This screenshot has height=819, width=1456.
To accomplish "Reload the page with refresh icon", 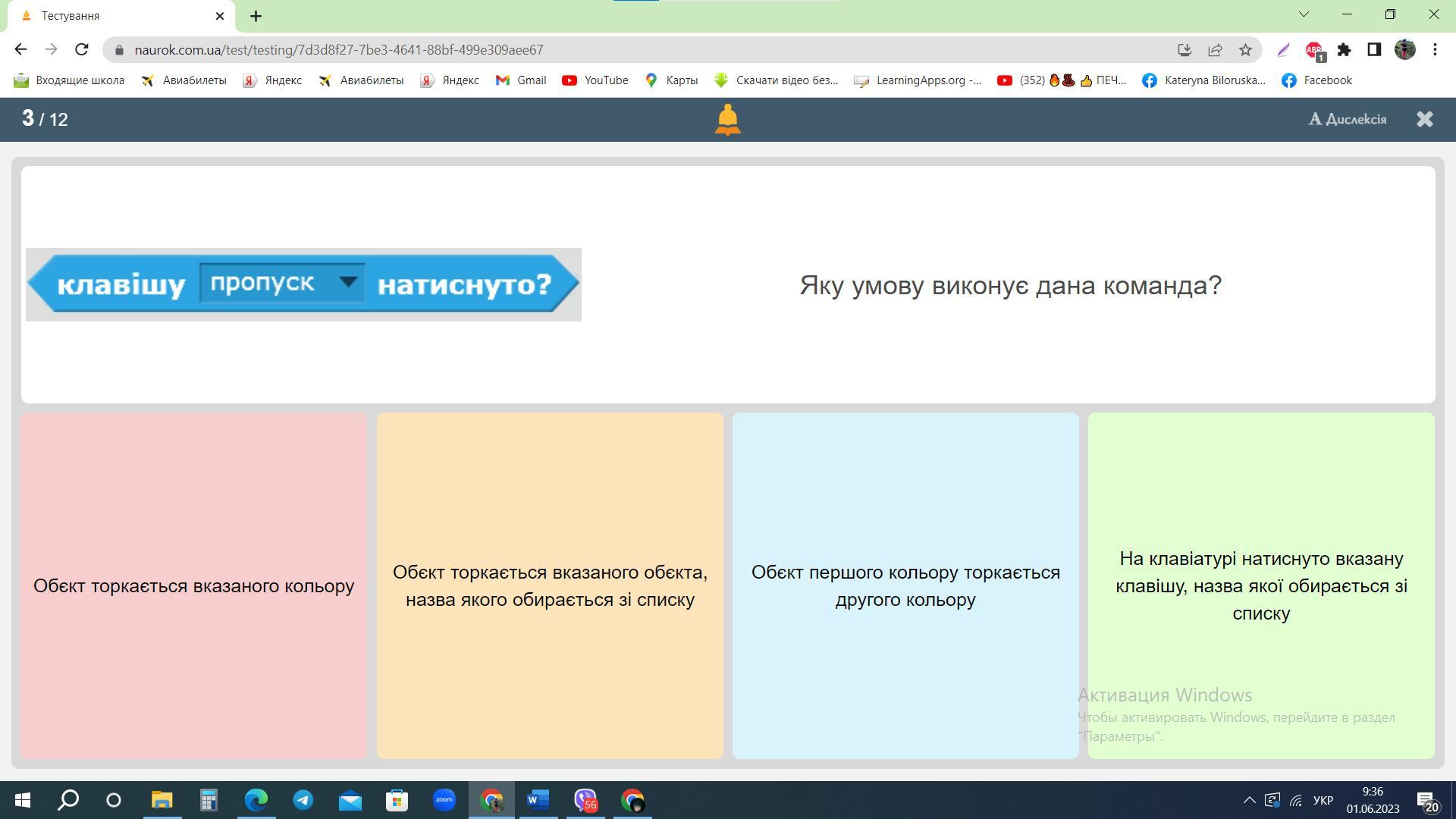I will (82, 50).
